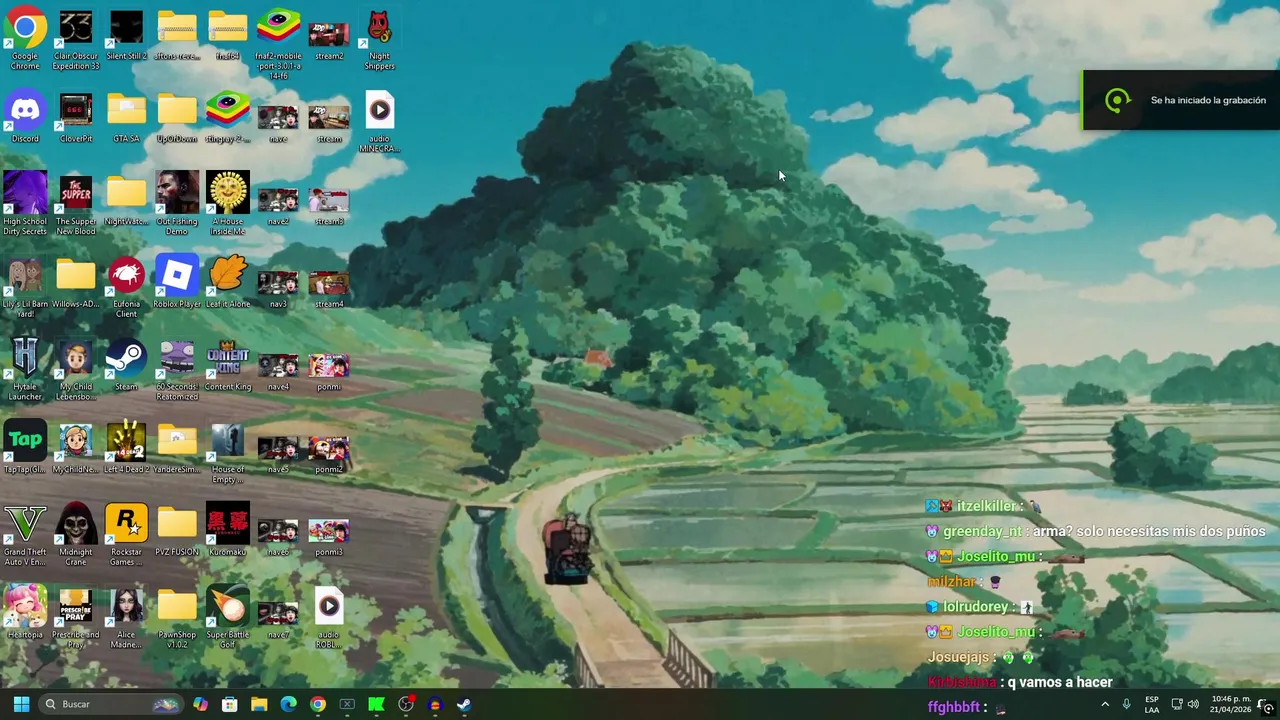Select the TapTap desktop shortcut
The image size is (1280, 720).
pos(25,448)
